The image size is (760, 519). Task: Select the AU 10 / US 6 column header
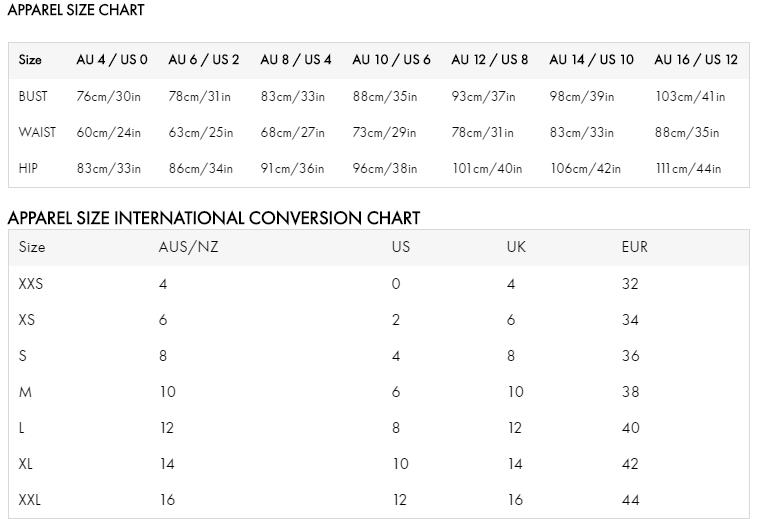point(392,60)
